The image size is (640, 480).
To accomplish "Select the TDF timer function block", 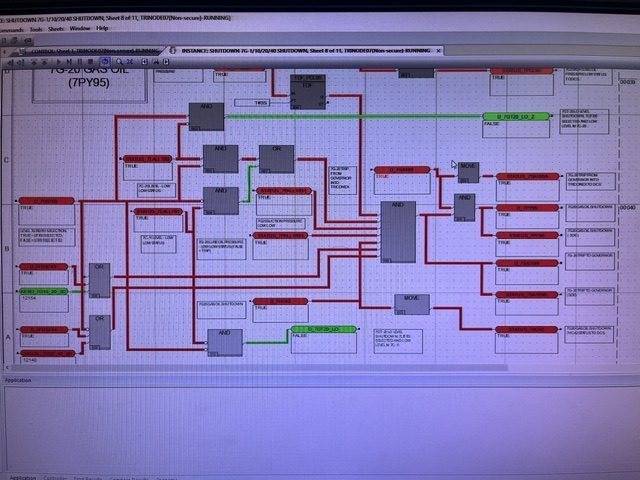I will (x=308, y=92).
